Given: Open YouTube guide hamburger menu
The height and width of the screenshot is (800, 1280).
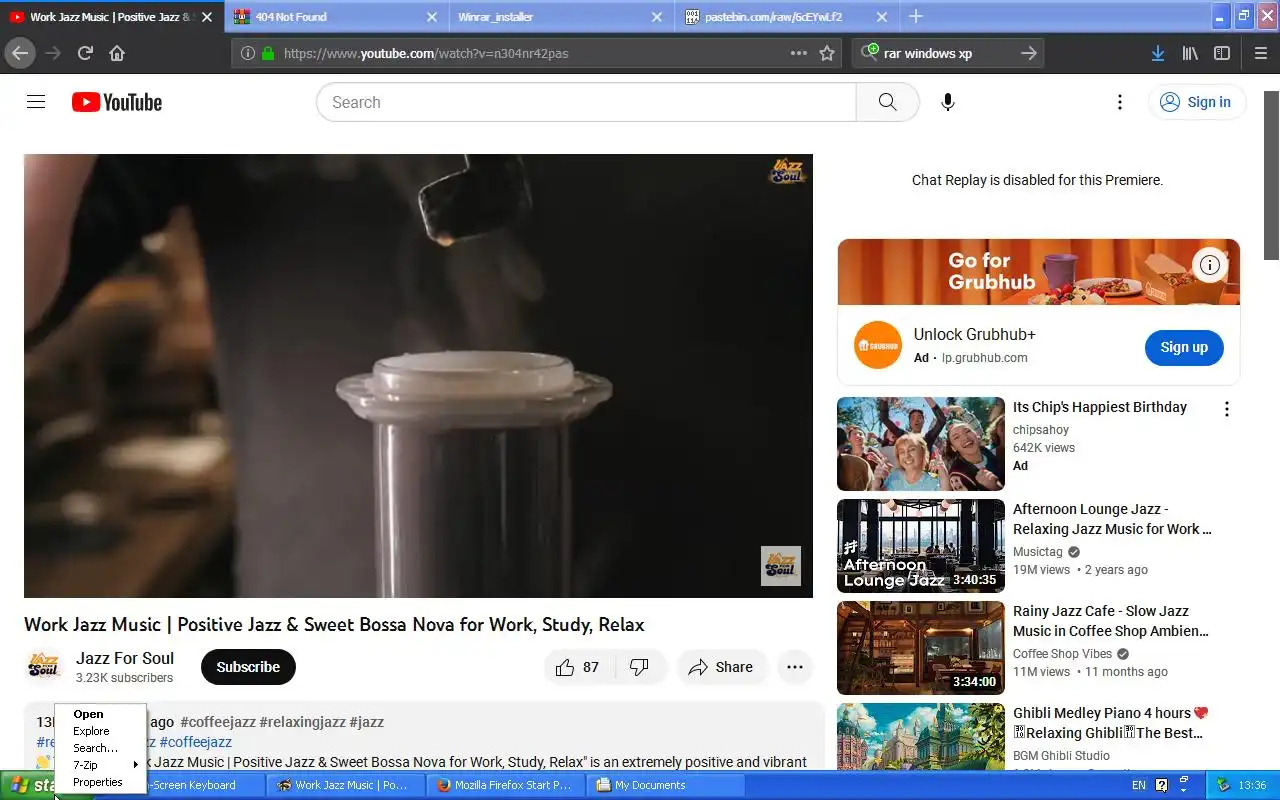Looking at the screenshot, I should [36, 102].
